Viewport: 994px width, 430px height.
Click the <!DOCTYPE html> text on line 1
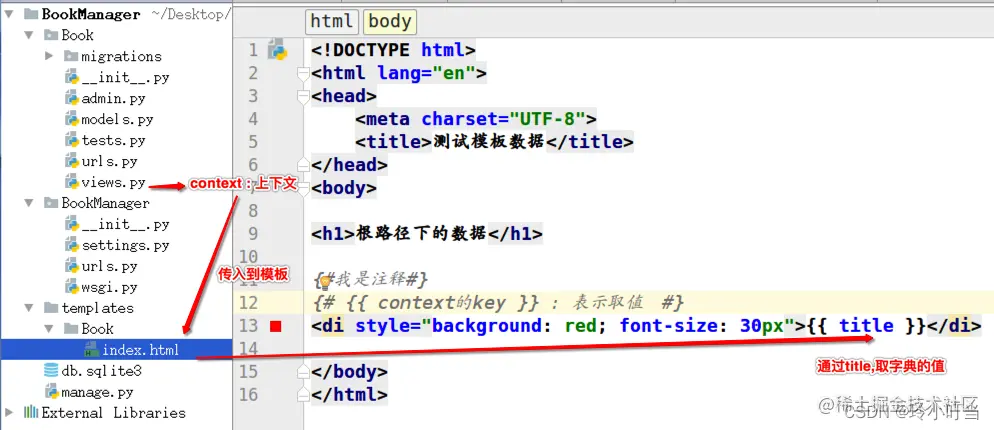click(393, 50)
